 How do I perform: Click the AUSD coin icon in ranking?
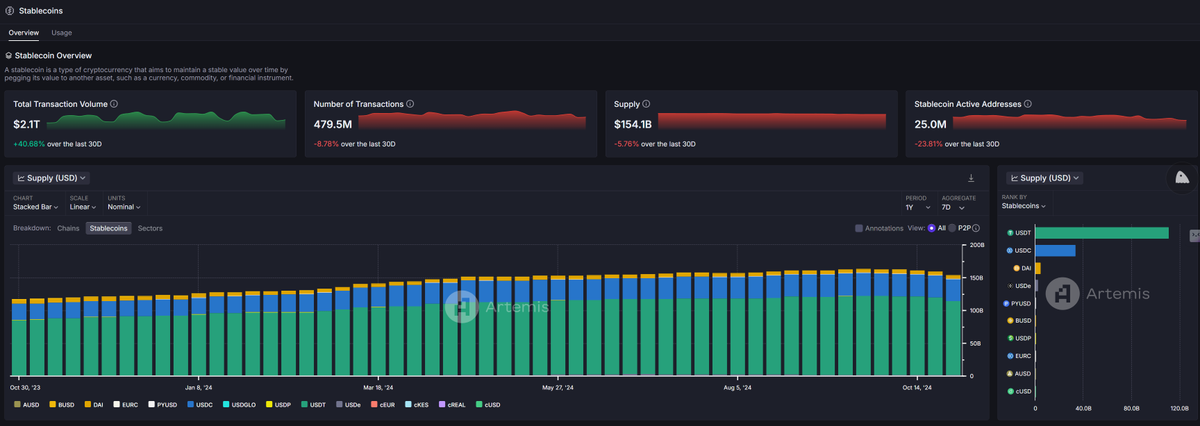[1010, 373]
